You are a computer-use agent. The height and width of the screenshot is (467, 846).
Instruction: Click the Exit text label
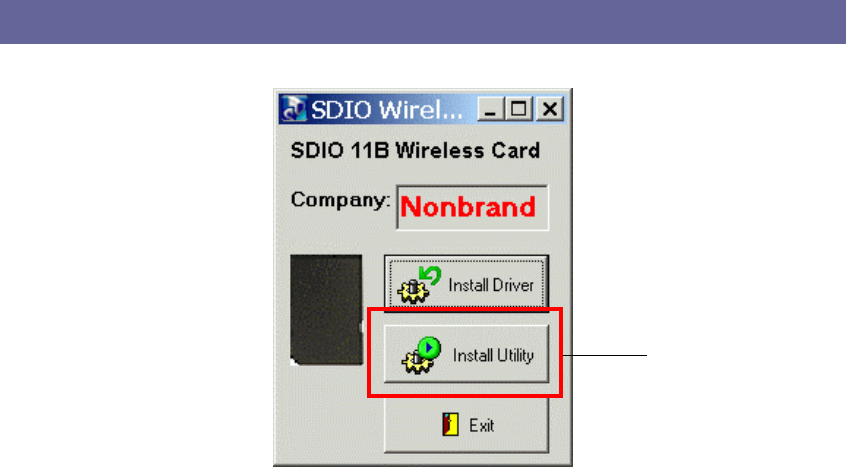point(481,425)
